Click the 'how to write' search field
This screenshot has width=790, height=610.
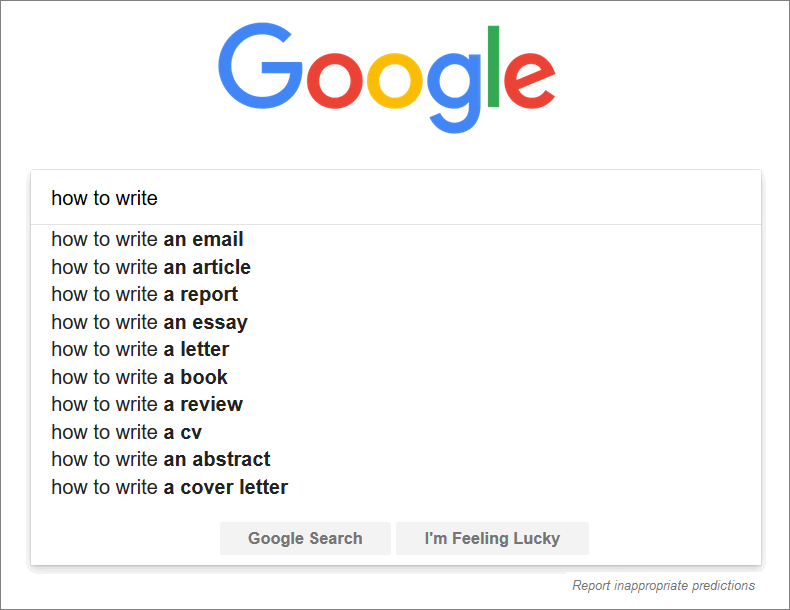pos(396,198)
